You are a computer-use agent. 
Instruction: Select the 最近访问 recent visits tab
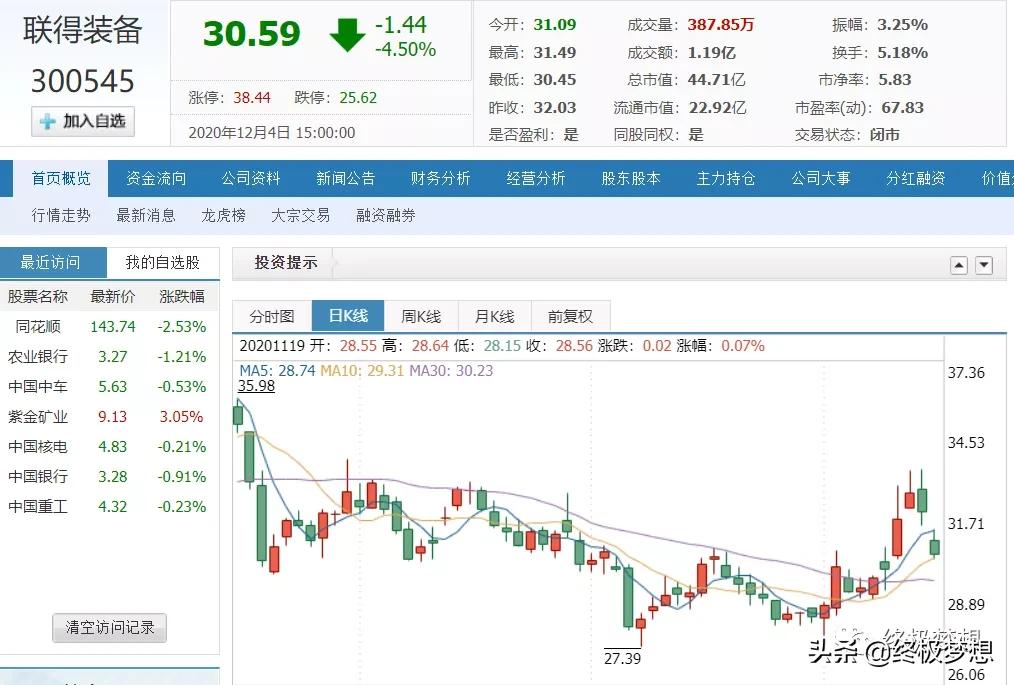52,262
